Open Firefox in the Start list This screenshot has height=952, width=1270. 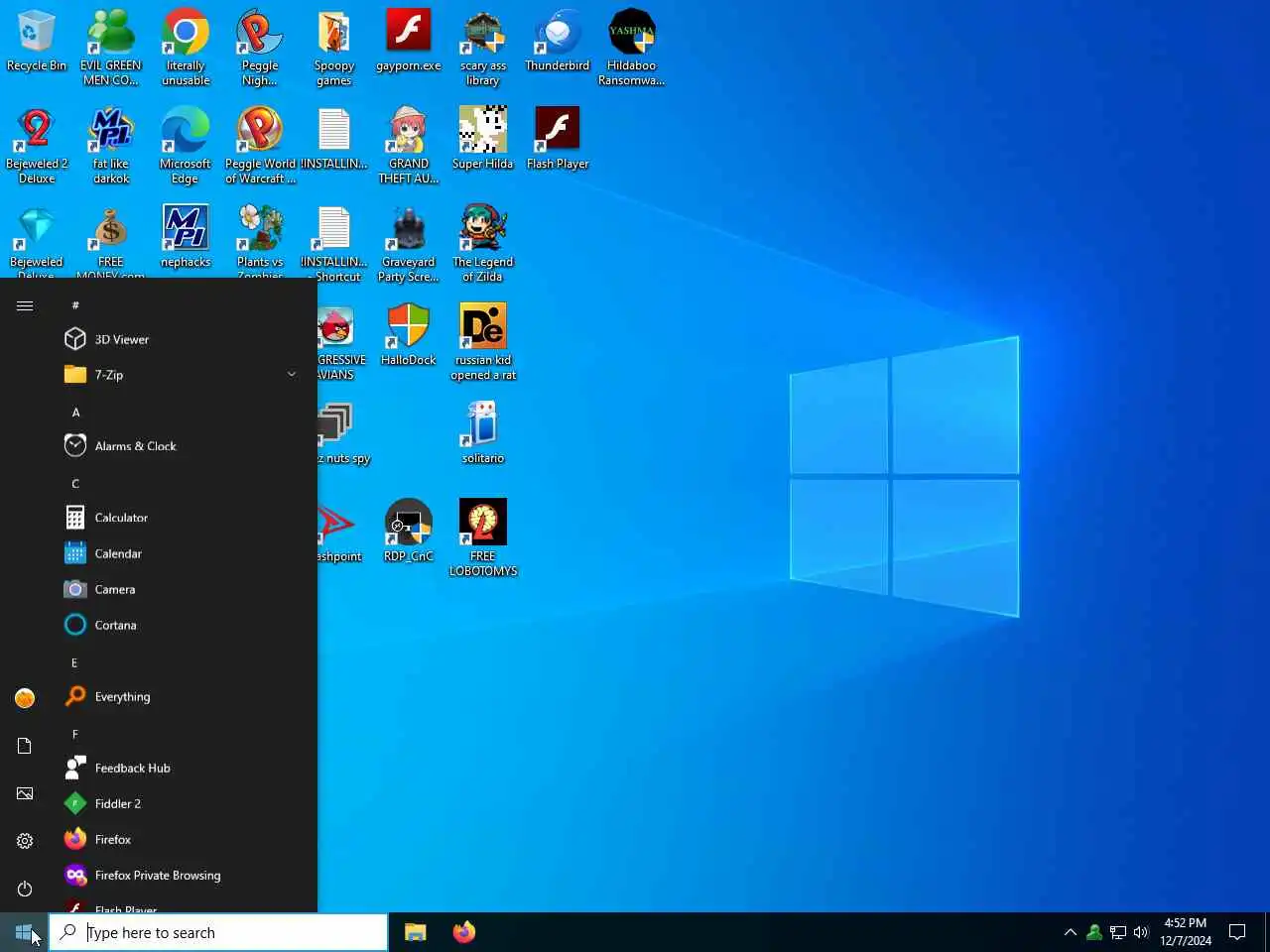coord(183,839)
